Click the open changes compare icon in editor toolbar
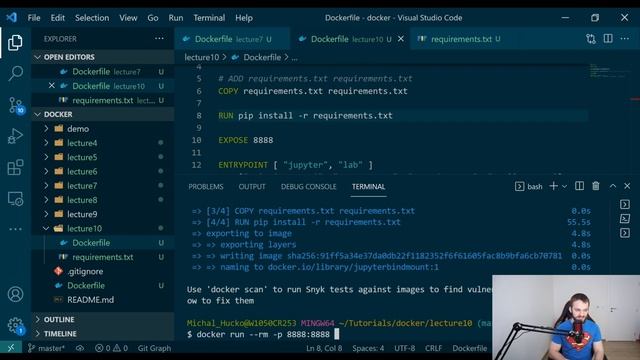This screenshot has width=640, height=360. (591, 39)
